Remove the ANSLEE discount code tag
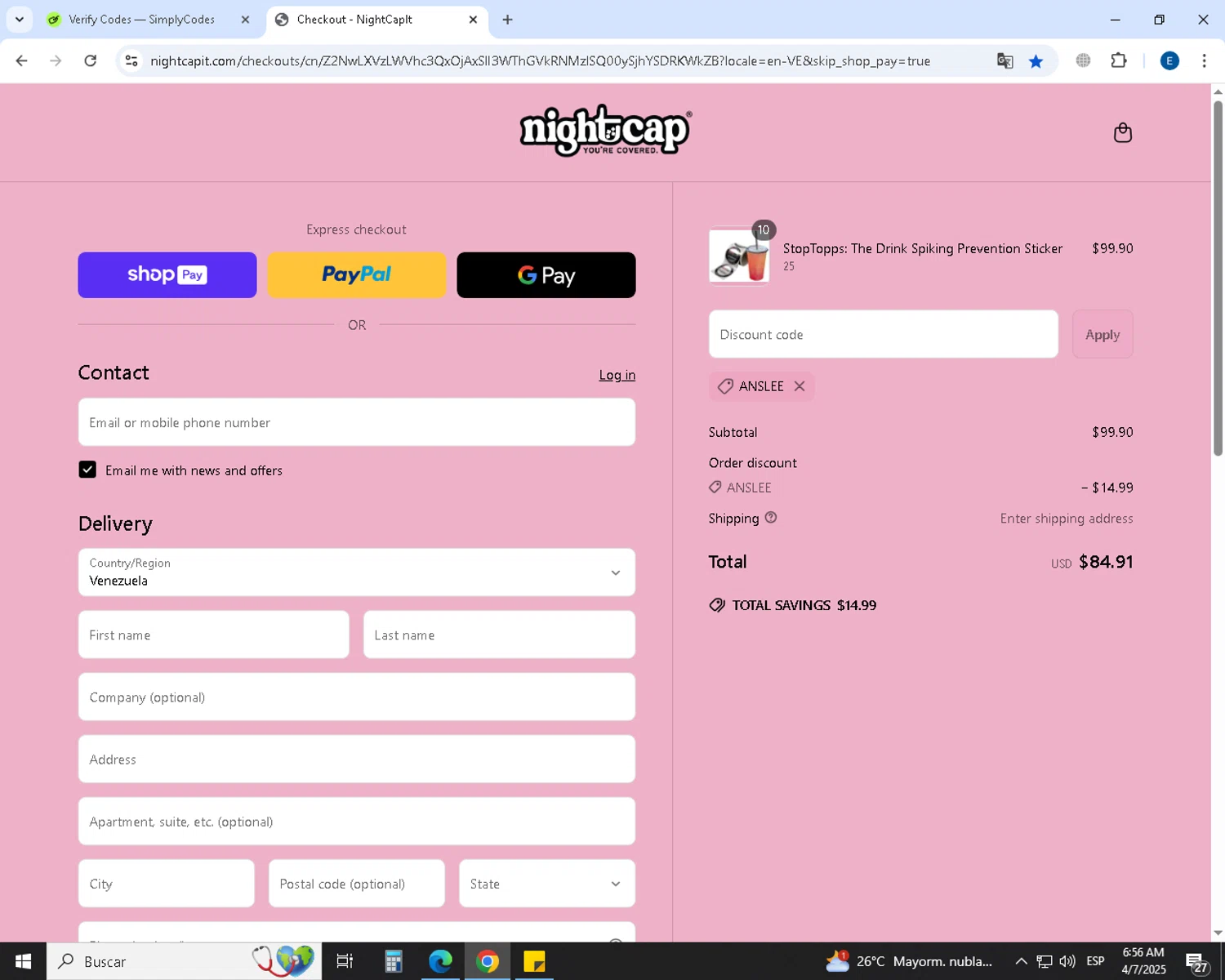 (800, 386)
